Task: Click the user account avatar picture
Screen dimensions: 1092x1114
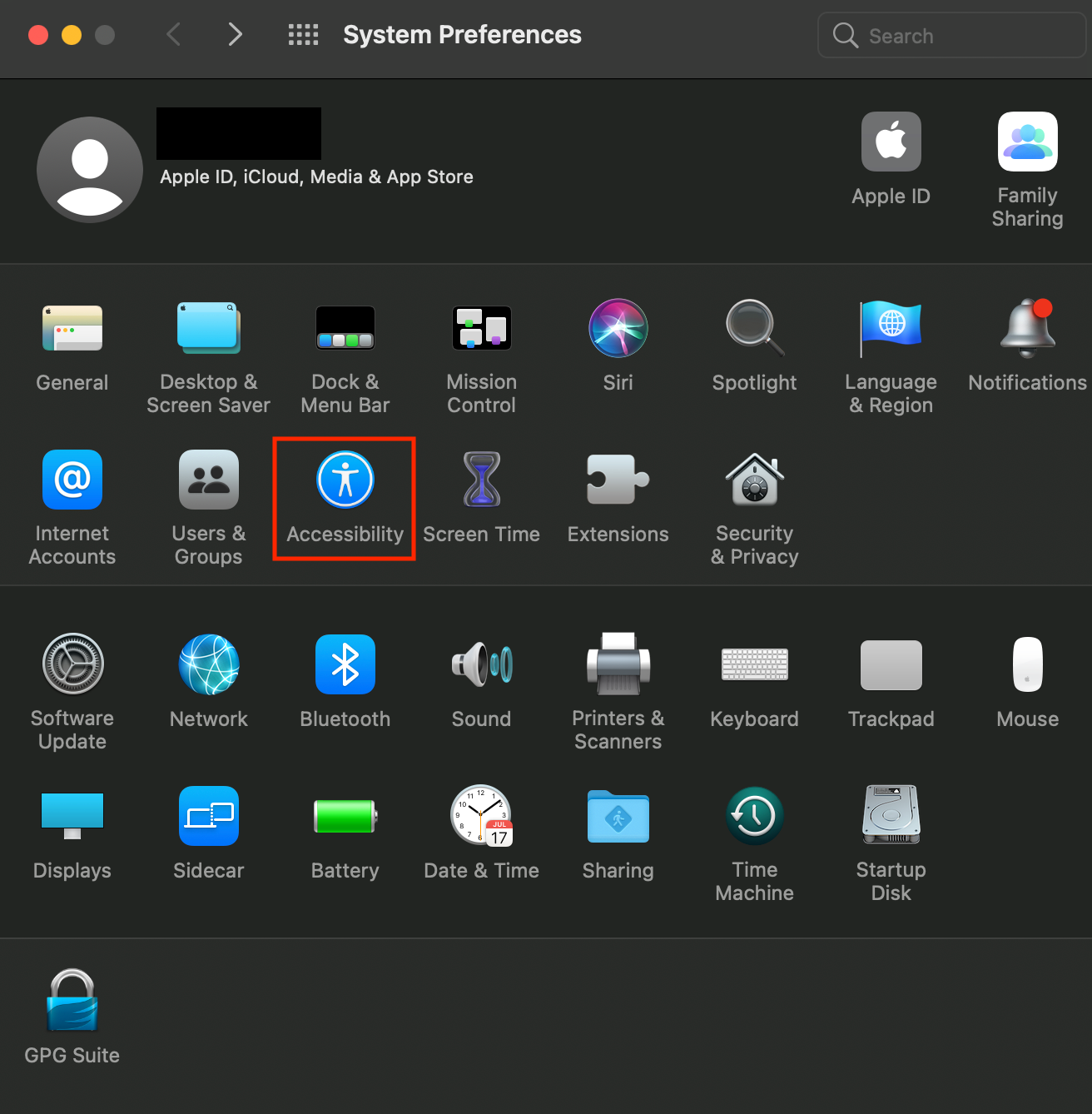Action: (90, 170)
